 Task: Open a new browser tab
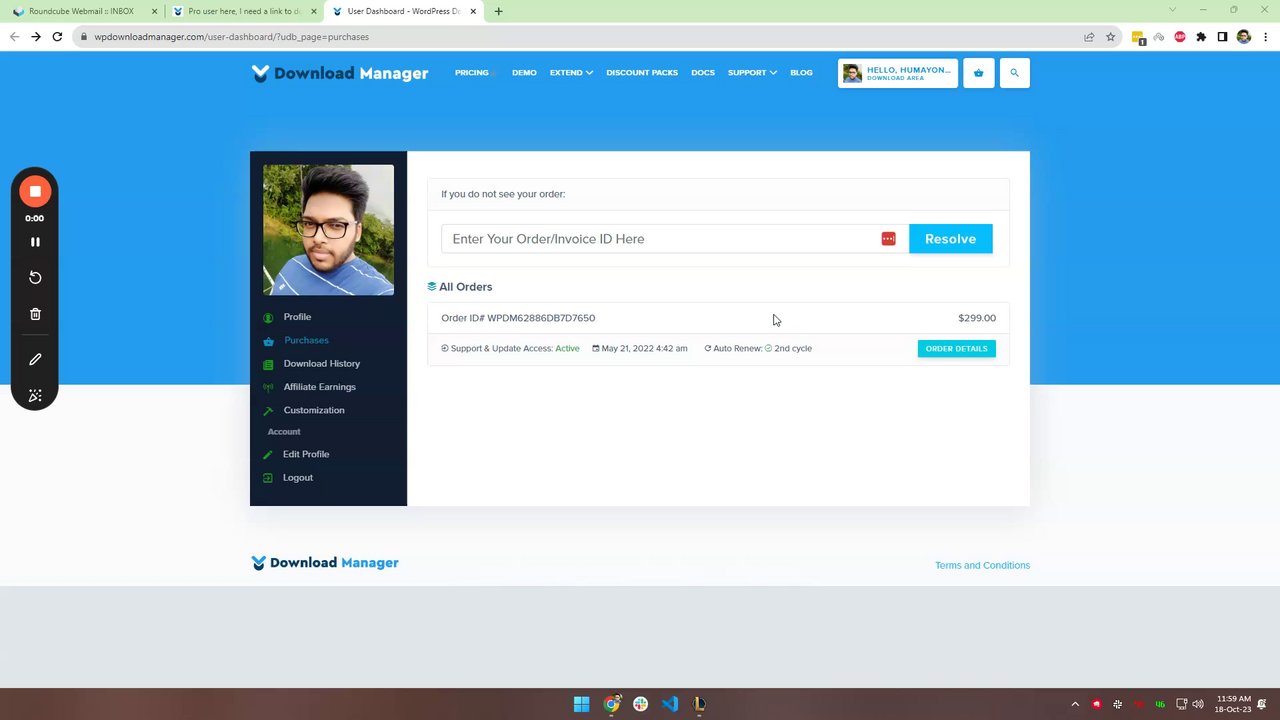(x=498, y=11)
